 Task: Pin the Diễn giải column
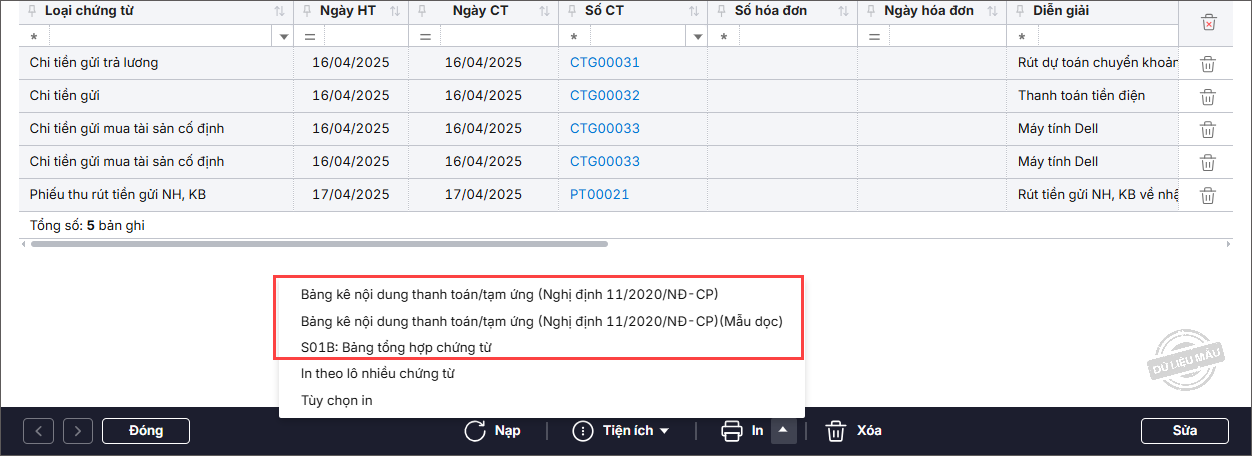pyautogui.click(x=1020, y=11)
